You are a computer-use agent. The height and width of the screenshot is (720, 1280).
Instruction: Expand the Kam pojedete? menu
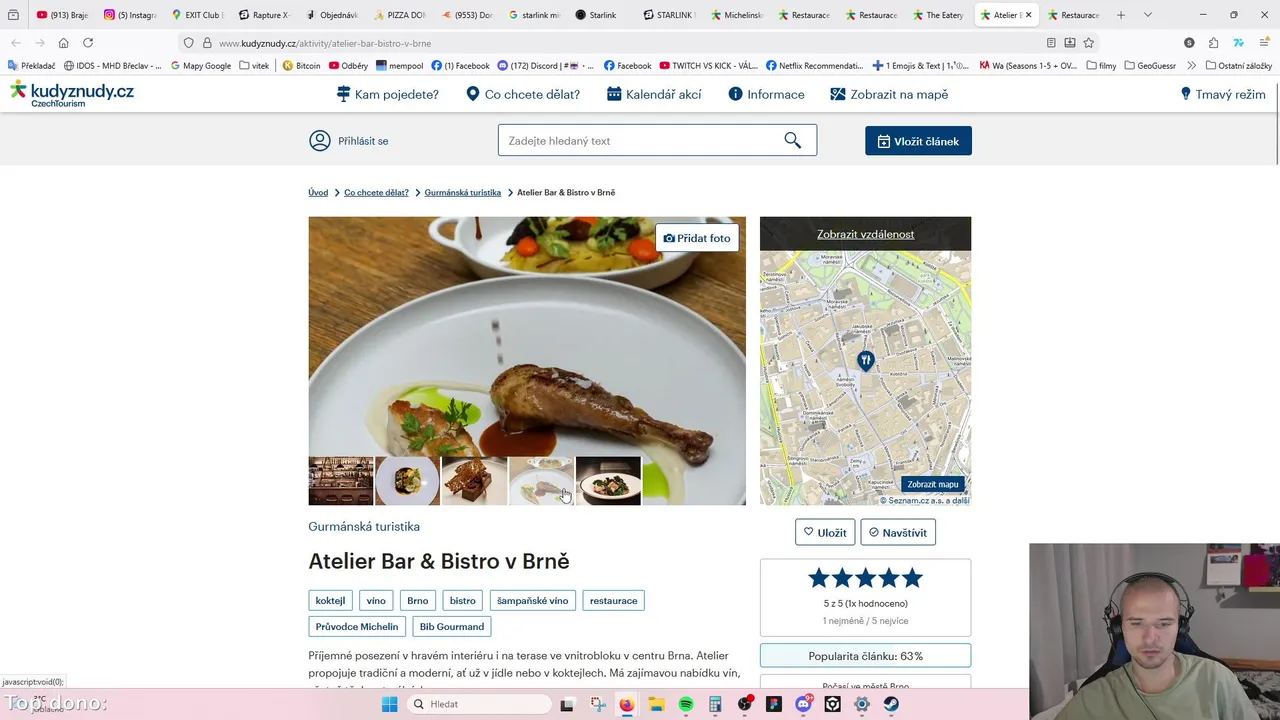click(x=388, y=94)
